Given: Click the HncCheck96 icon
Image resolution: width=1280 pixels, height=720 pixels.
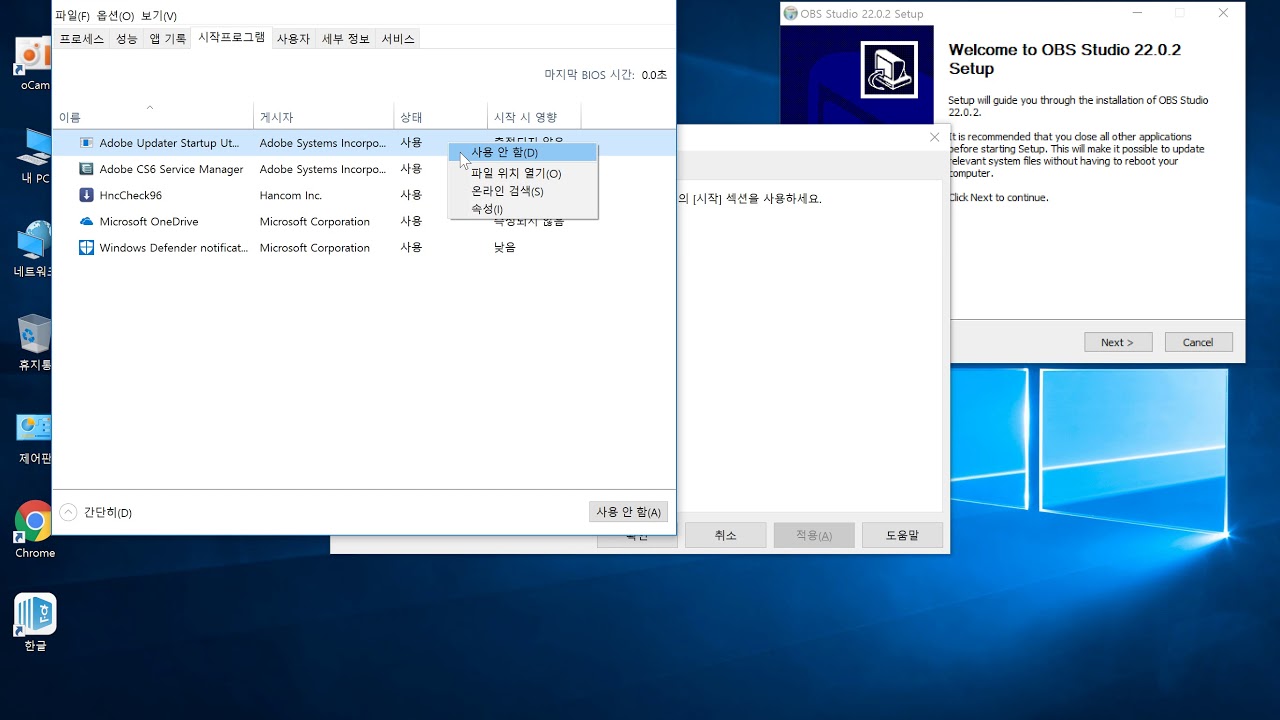Looking at the screenshot, I should click(86, 195).
